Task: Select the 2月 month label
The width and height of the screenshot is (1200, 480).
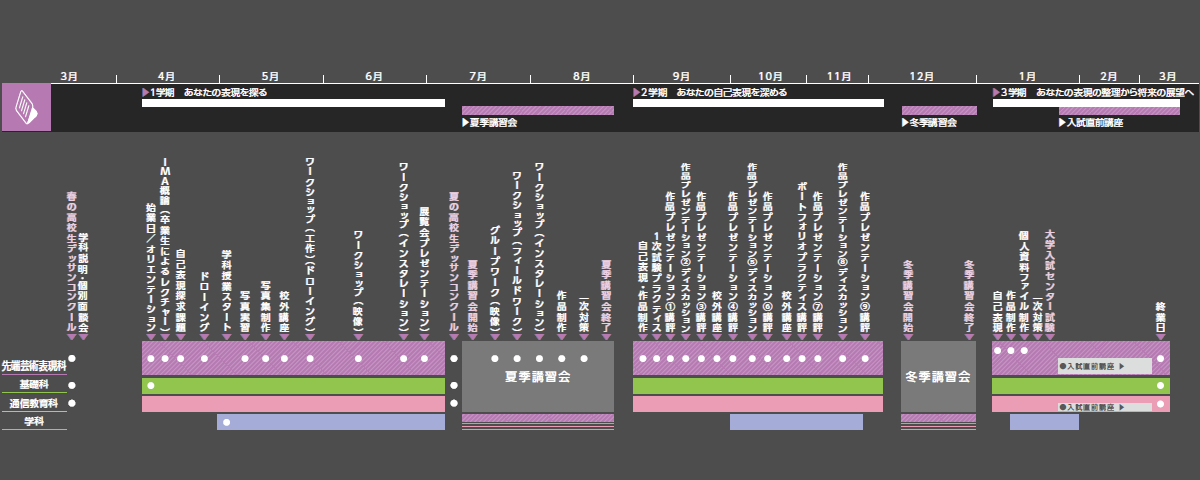Action: click(x=1109, y=76)
